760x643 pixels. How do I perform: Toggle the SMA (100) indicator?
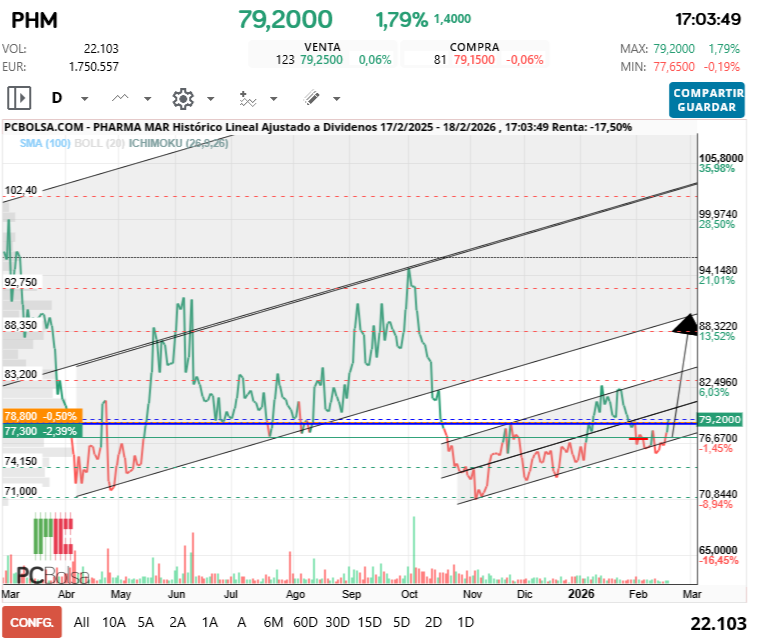pyautogui.click(x=45, y=143)
